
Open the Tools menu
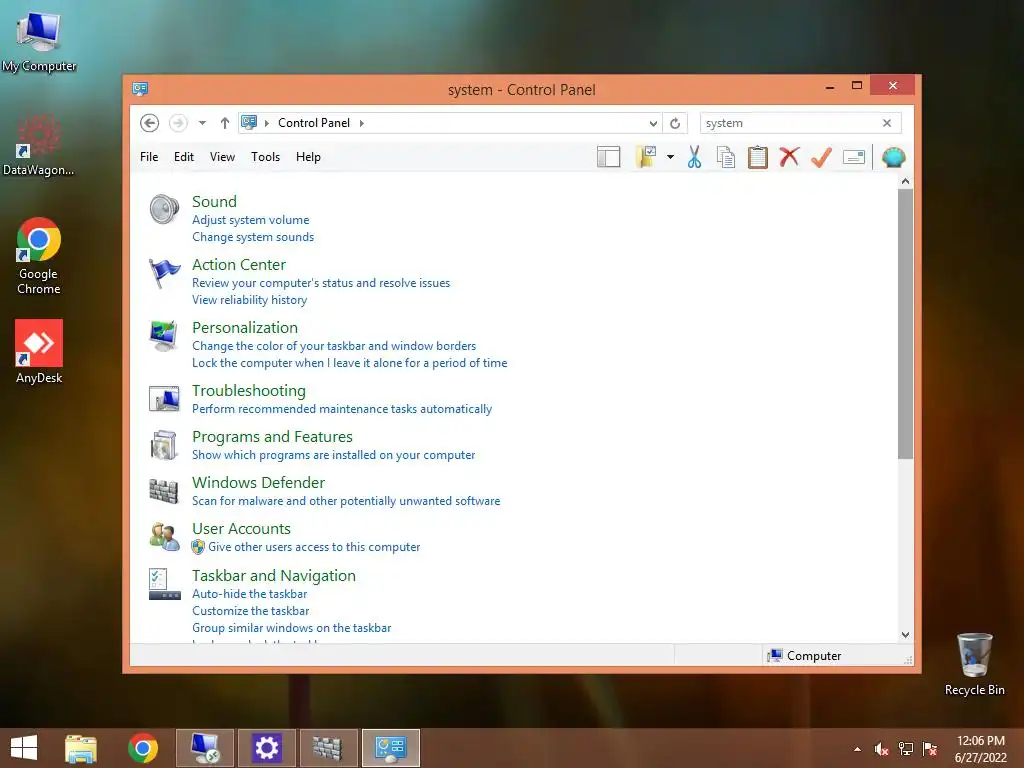(265, 157)
